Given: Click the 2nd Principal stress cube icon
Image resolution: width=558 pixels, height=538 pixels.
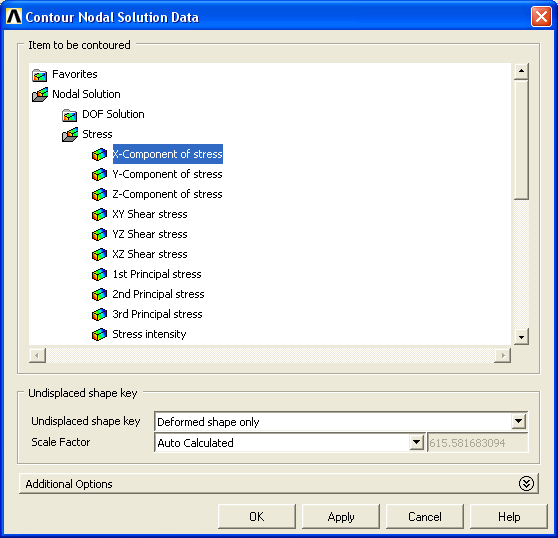Looking at the screenshot, I should tap(99, 294).
